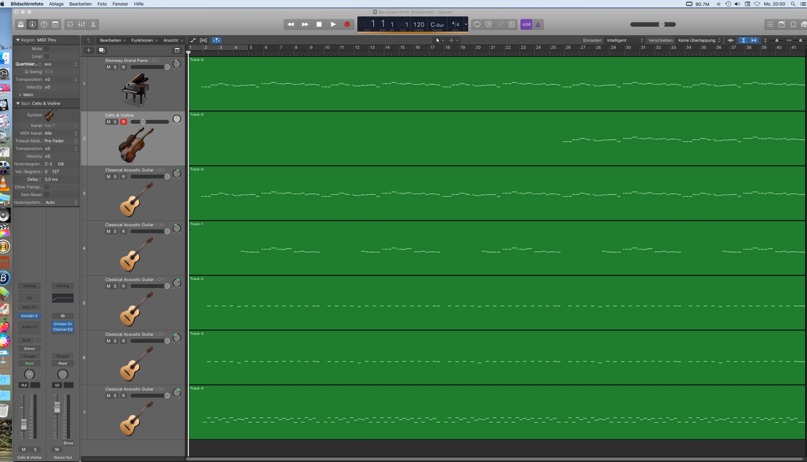This screenshot has height=462, width=807.
Task: Toggle Flex show/hide button
Action: coord(203,40)
